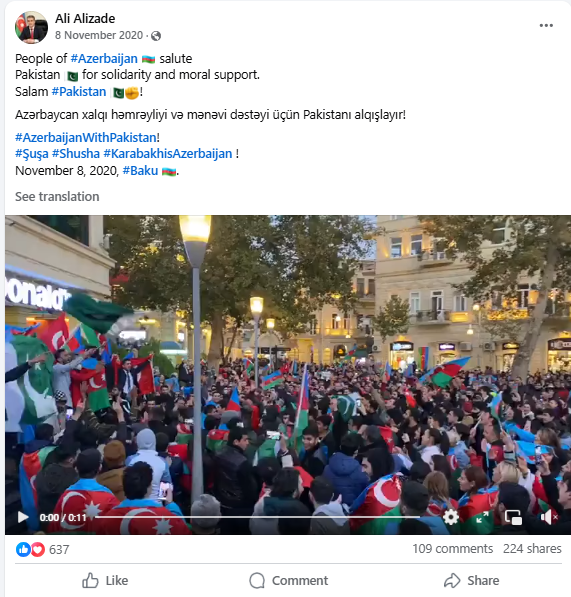Screen dimensions: 571x597
Task: Unmute the video sound
Action: pos(549,517)
